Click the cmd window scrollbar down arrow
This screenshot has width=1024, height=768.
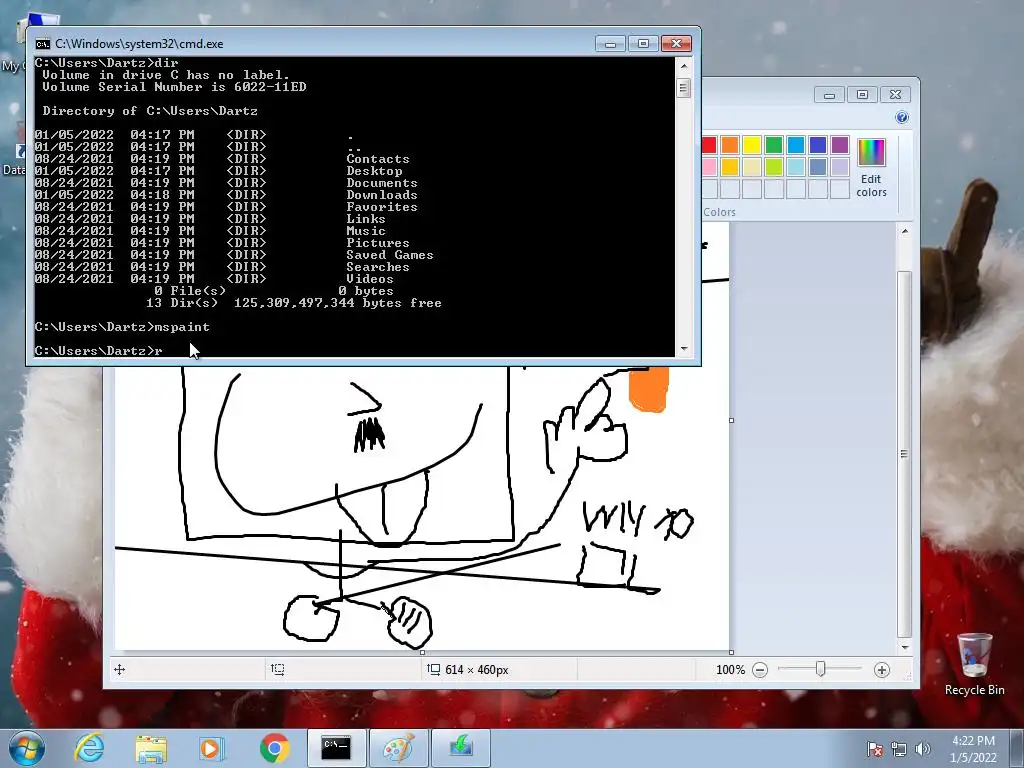pyautogui.click(x=684, y=349)
